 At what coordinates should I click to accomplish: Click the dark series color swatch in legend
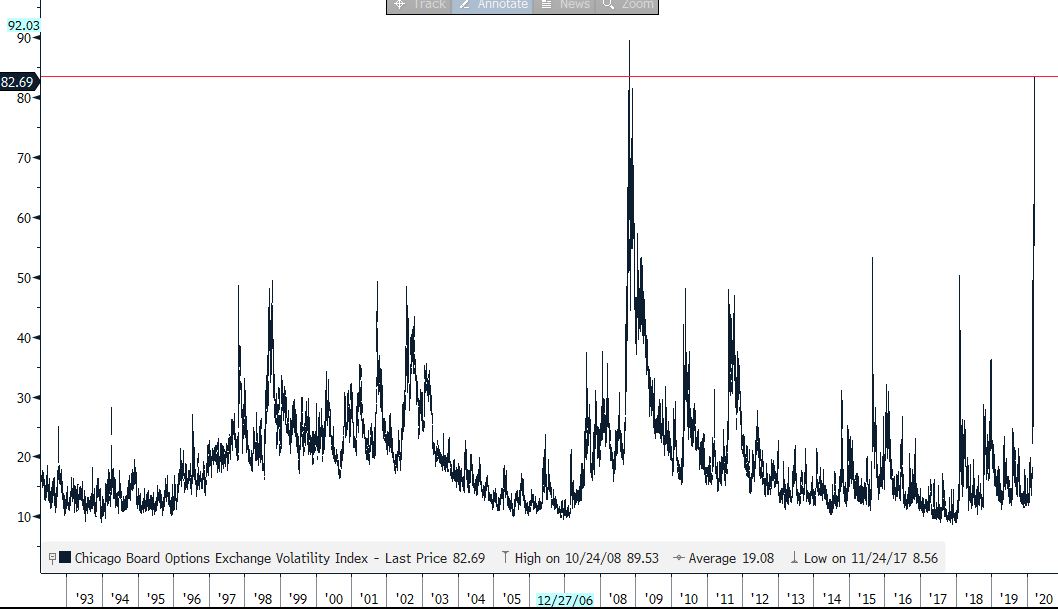(x=65, y=558)
